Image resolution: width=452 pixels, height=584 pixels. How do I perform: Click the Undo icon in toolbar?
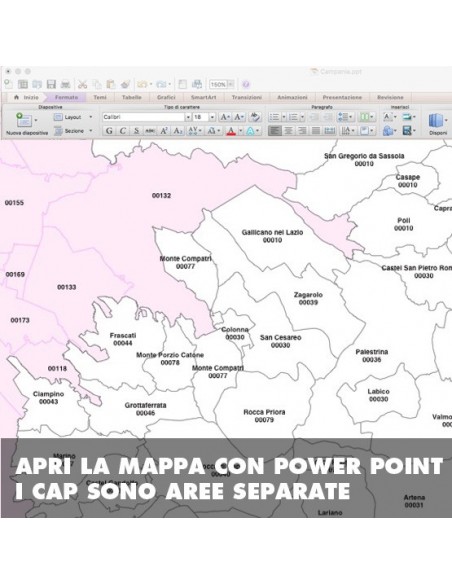[142, 85]
